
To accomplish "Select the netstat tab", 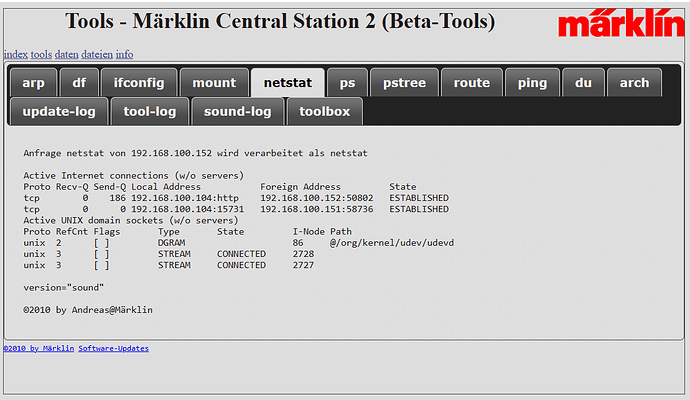I will pyautogui.click(x=288, y=83).
